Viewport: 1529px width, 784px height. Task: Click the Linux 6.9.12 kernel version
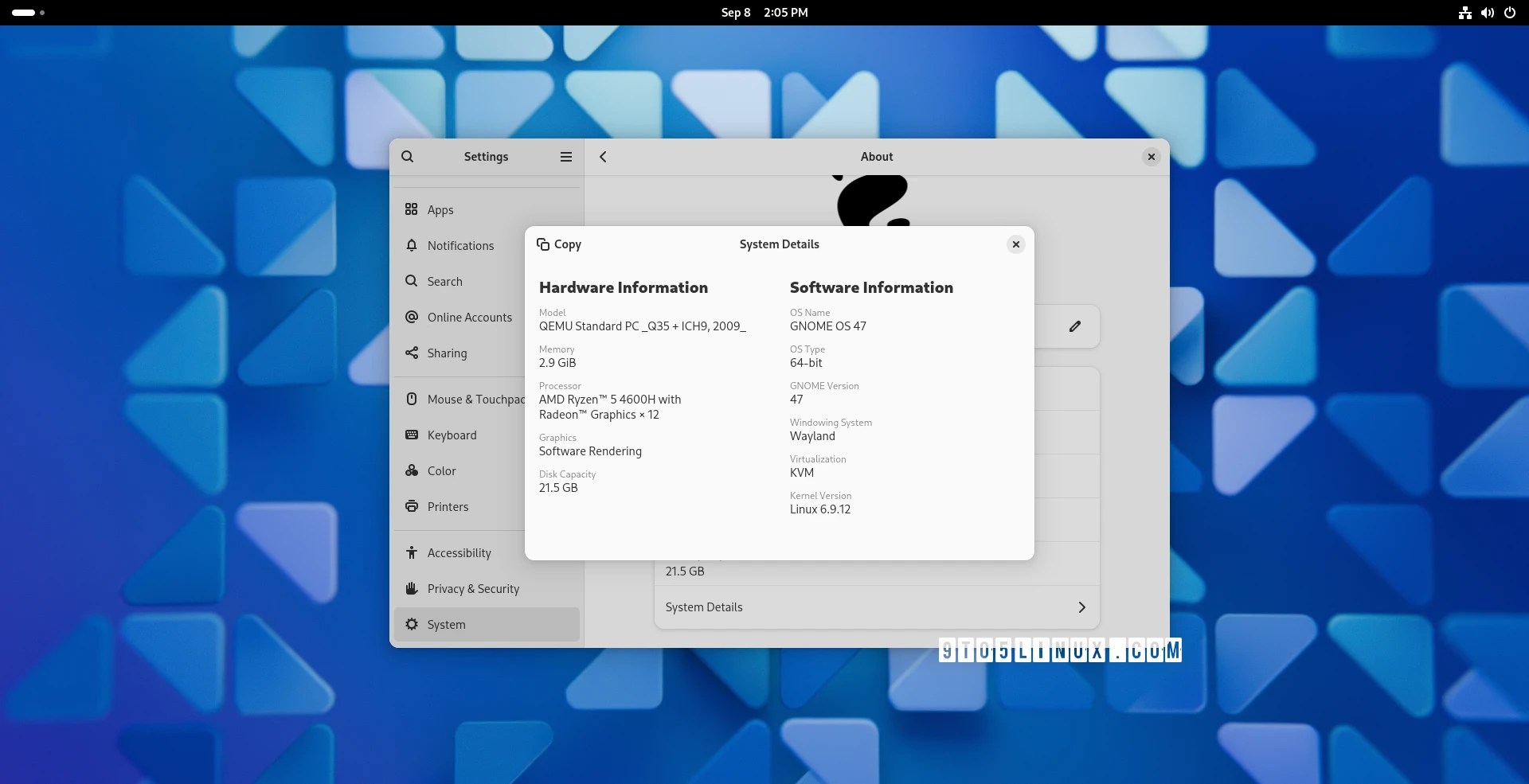point(820,509)
